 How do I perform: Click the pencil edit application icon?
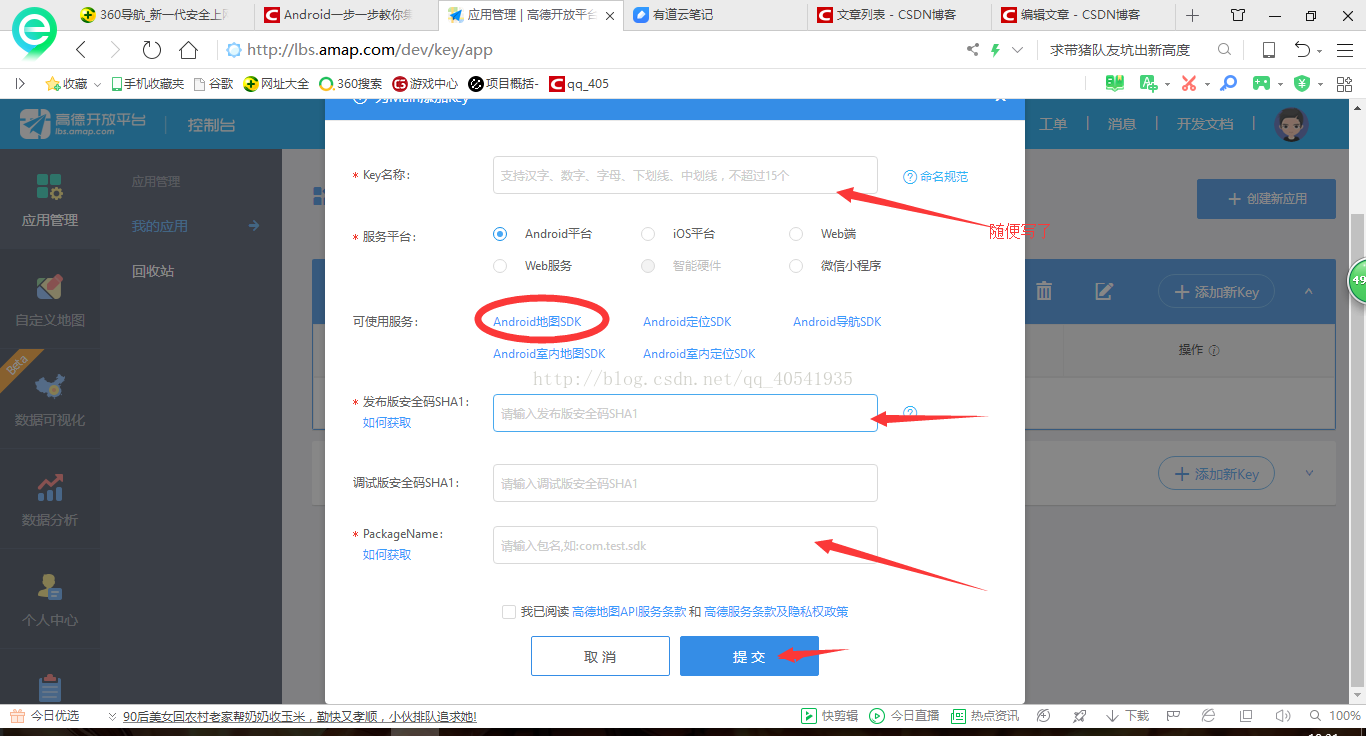tap(1104, 291)
